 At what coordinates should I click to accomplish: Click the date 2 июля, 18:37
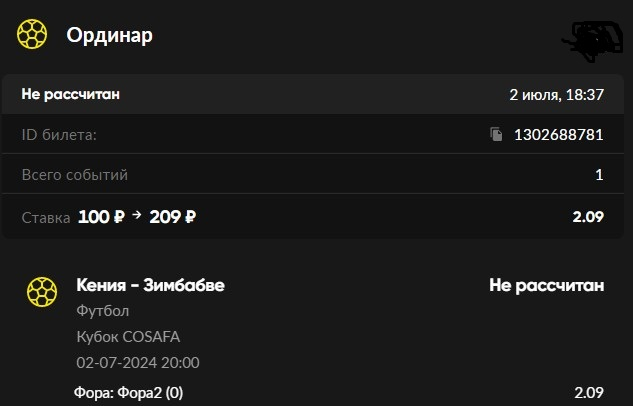556,94
